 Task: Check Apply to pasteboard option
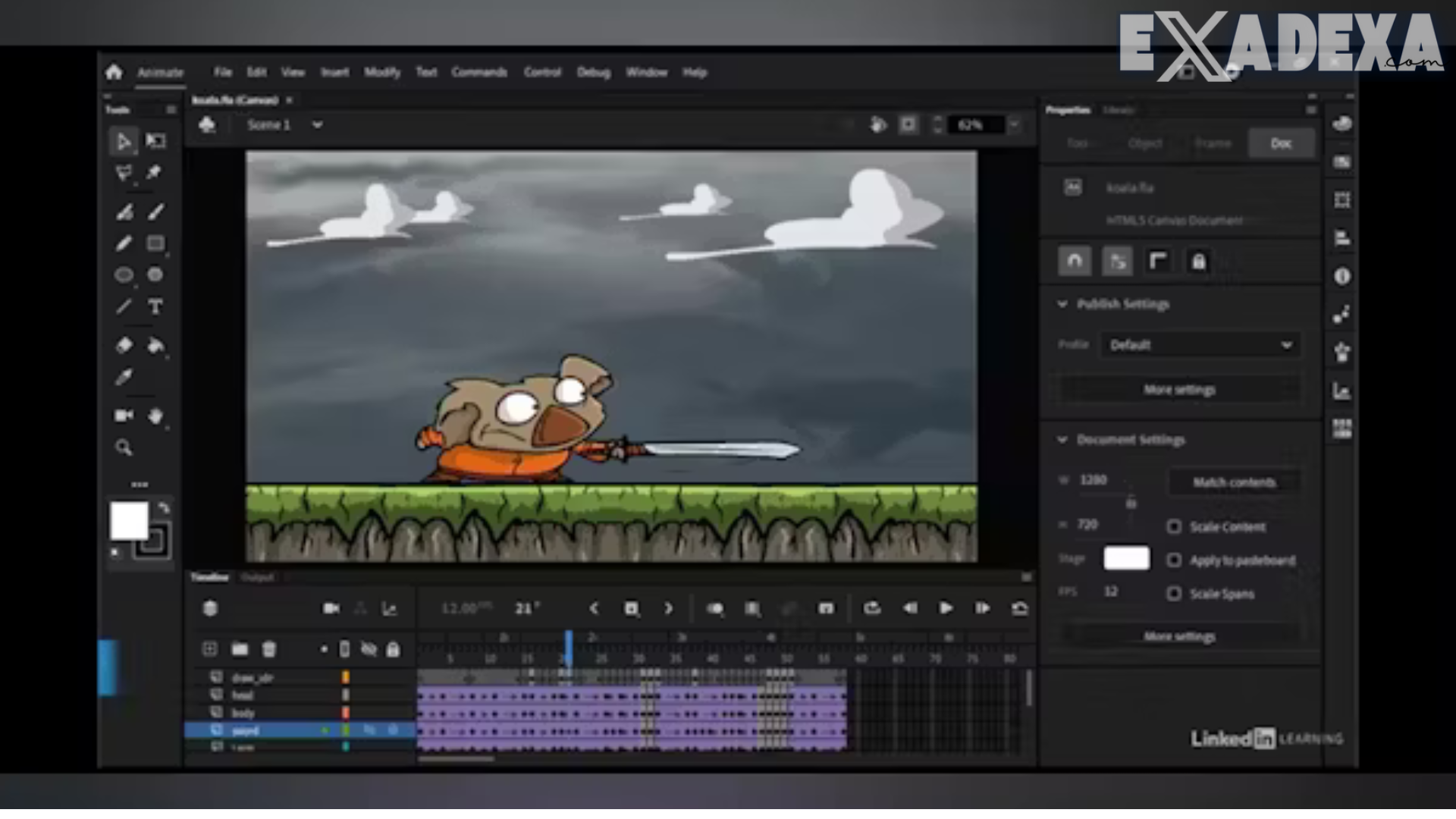pyautogui.click(x=1174, y=560)
